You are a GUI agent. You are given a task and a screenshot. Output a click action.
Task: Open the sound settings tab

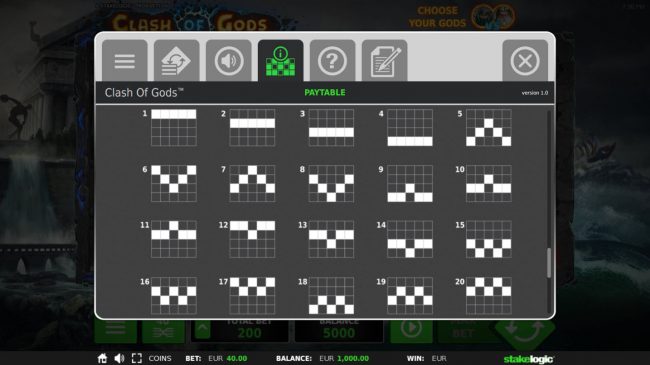(228, 61)
